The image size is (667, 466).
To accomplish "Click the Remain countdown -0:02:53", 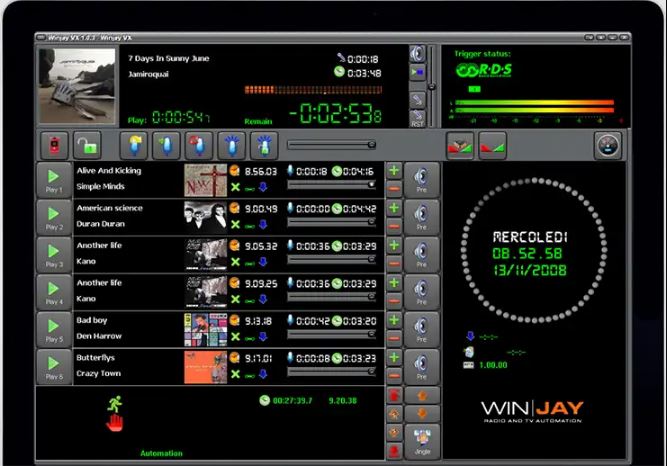I will pos(336,114).
